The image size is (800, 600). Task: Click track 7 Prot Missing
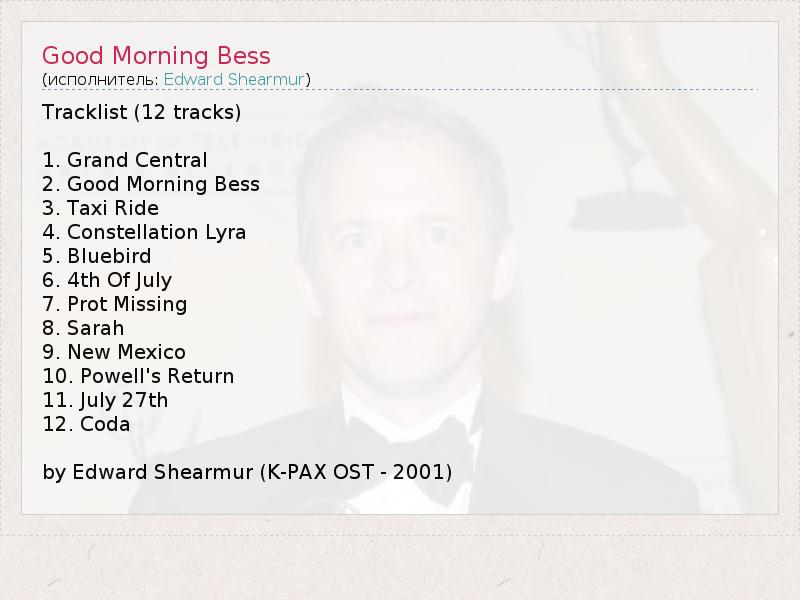115,304
